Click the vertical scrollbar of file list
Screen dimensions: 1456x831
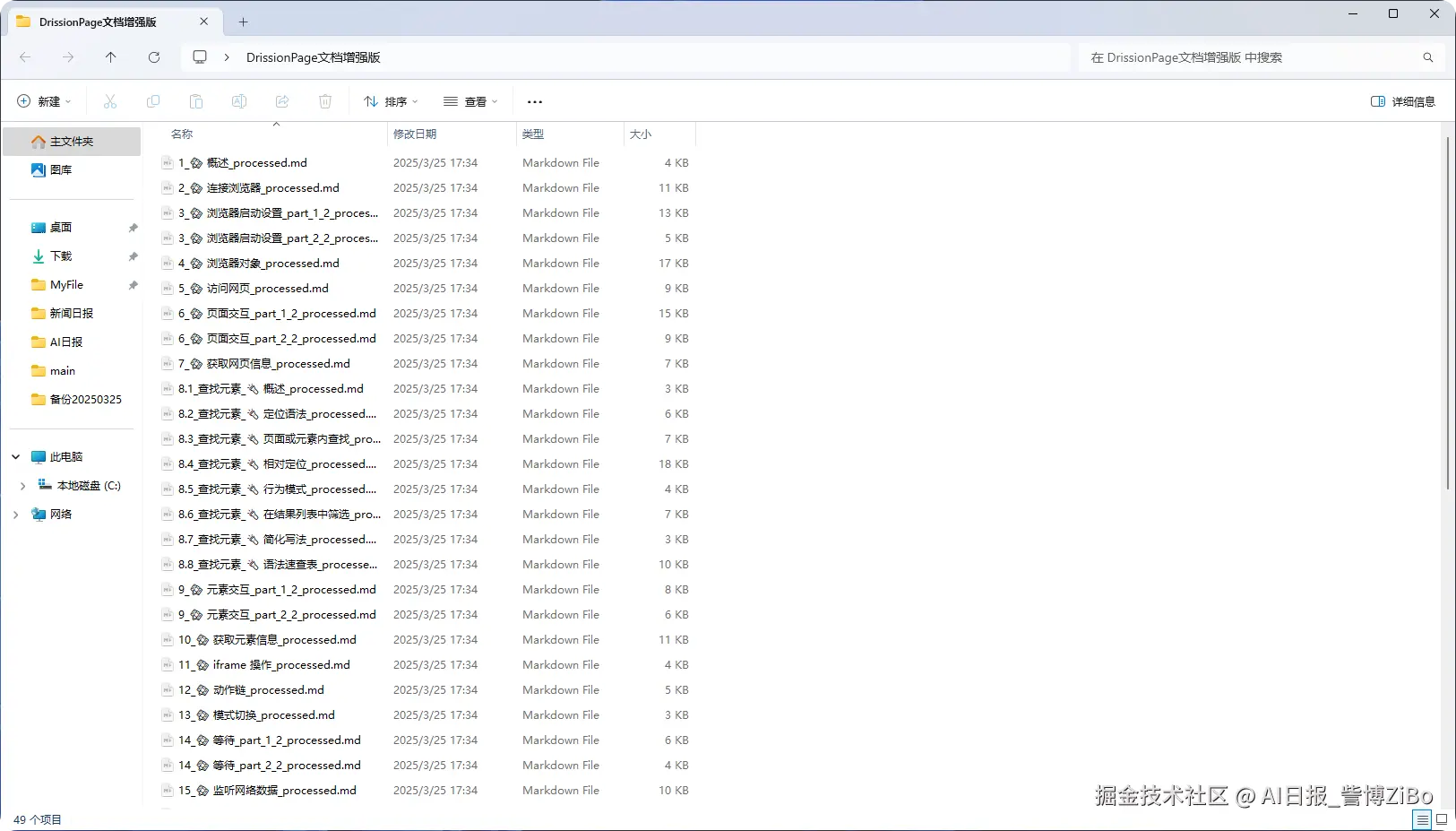tap(1448, 314)
